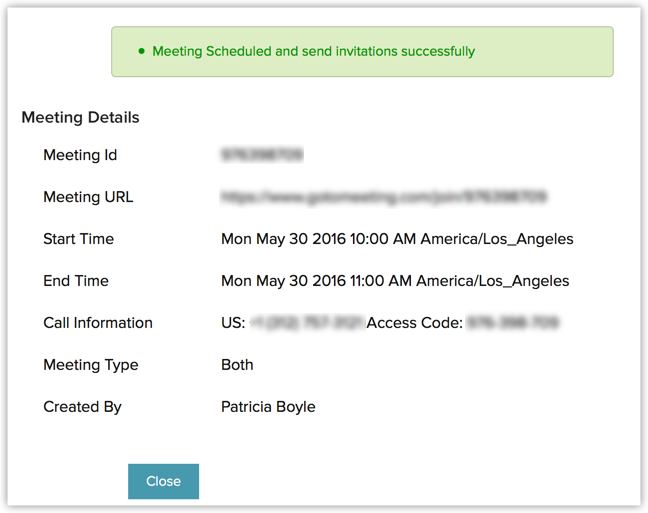The image size is (648, 513).
Task: Open the blurred Meeting URL link
Action: tap(384, 197)
